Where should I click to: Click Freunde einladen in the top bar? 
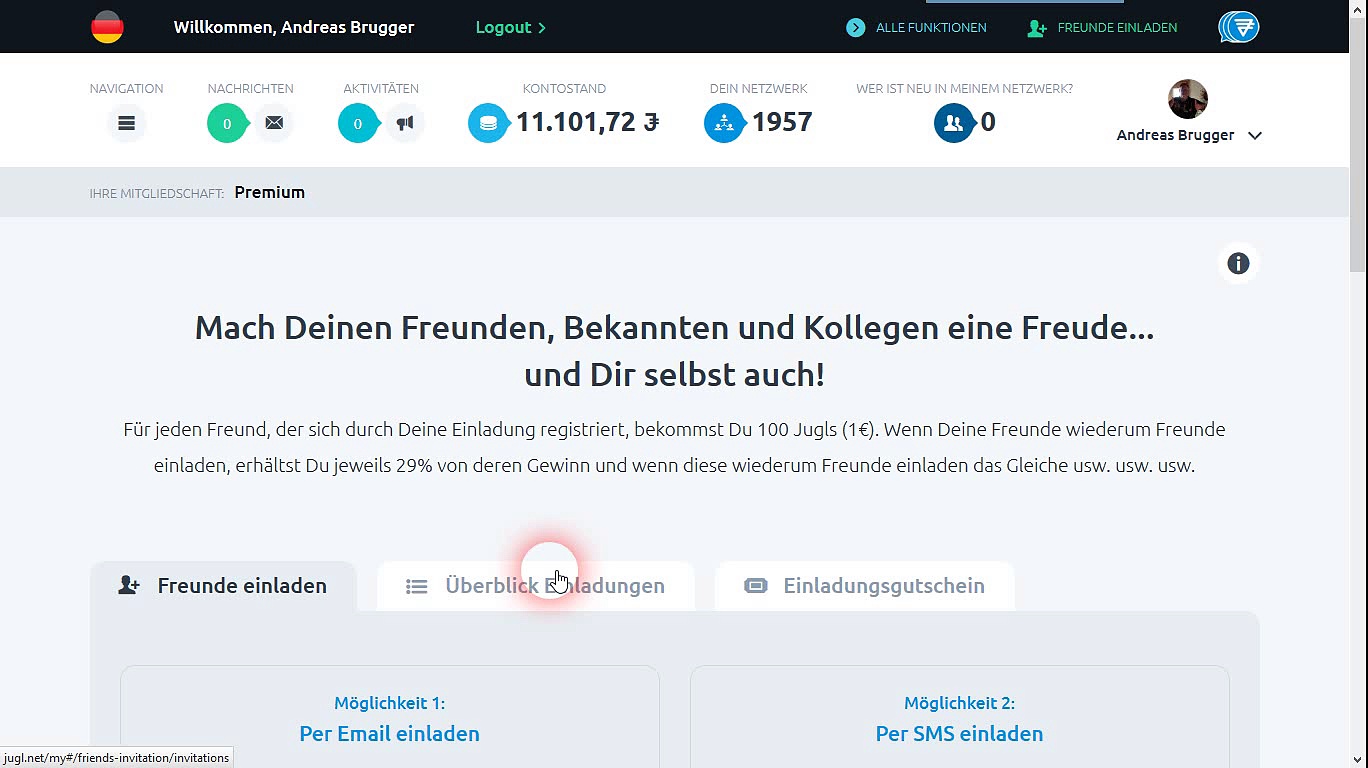1103,27
